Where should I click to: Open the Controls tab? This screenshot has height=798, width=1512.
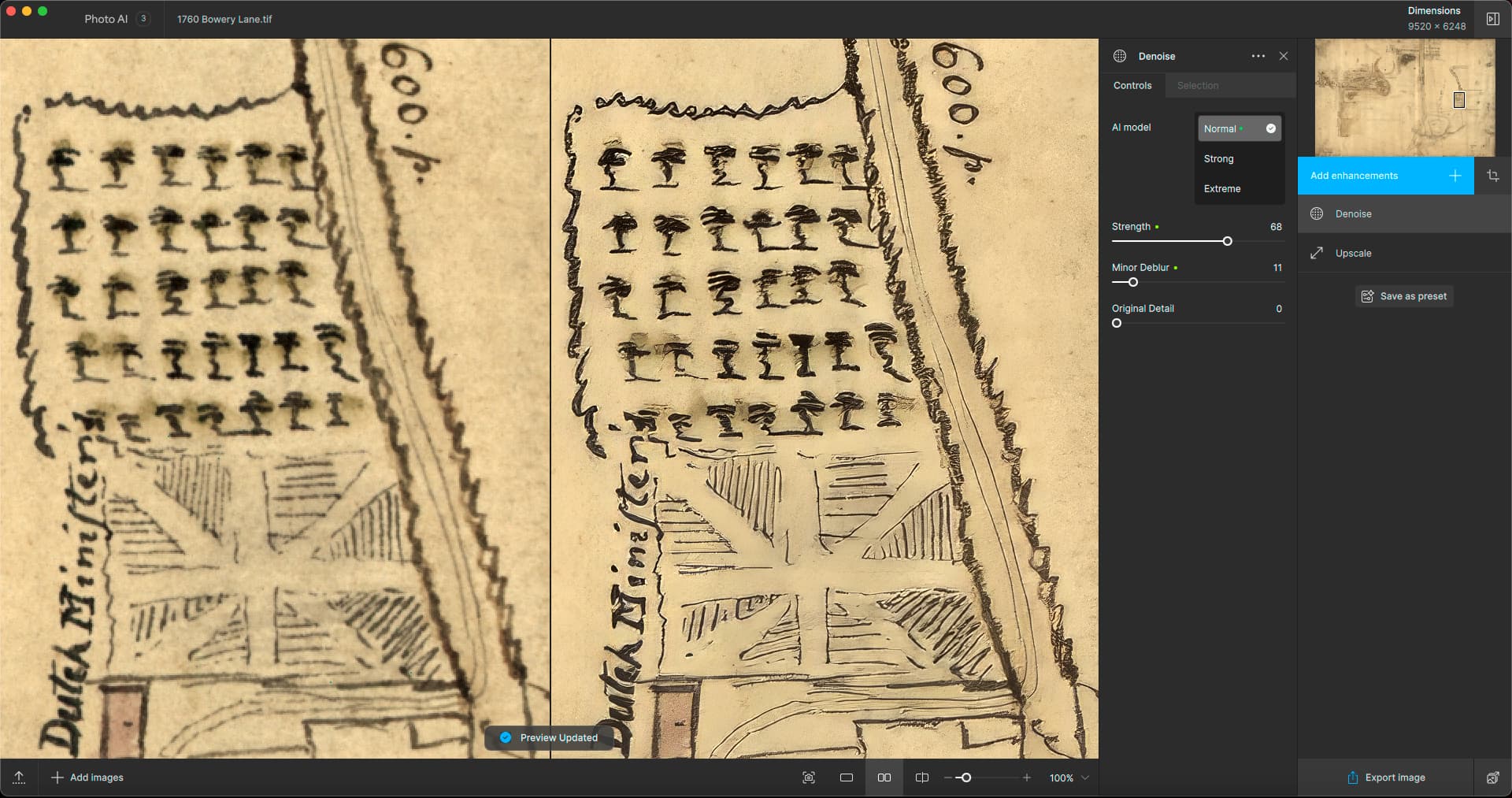coord(1132,85)
